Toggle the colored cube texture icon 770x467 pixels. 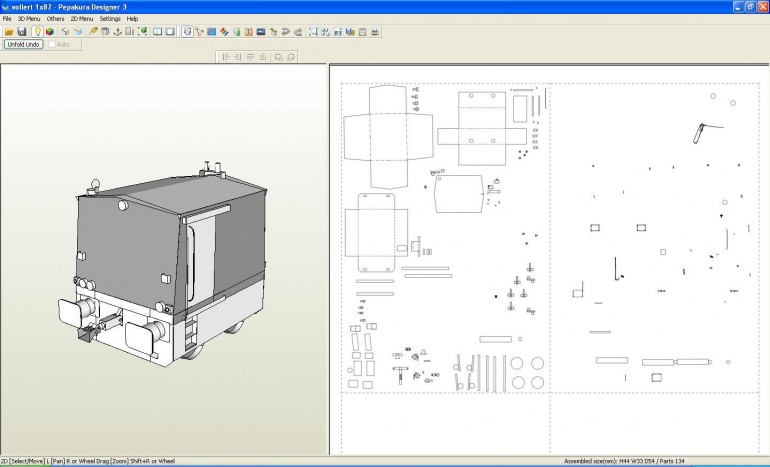(x=50, y=32)
